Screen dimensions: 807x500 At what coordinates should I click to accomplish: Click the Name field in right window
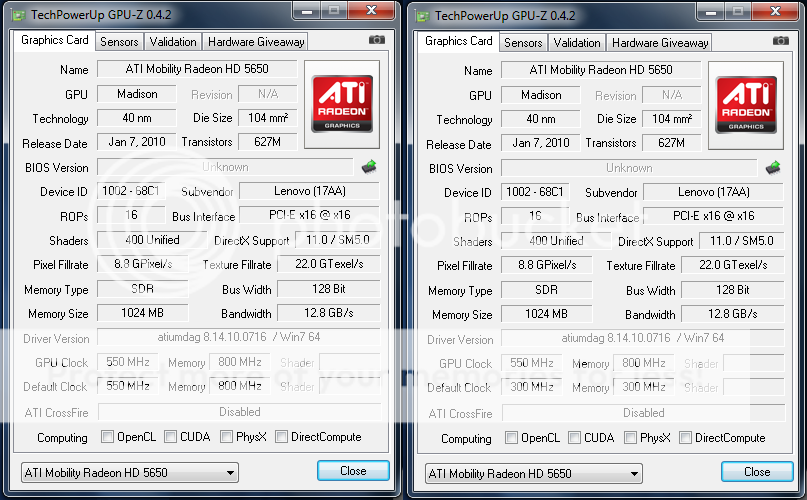600,70
